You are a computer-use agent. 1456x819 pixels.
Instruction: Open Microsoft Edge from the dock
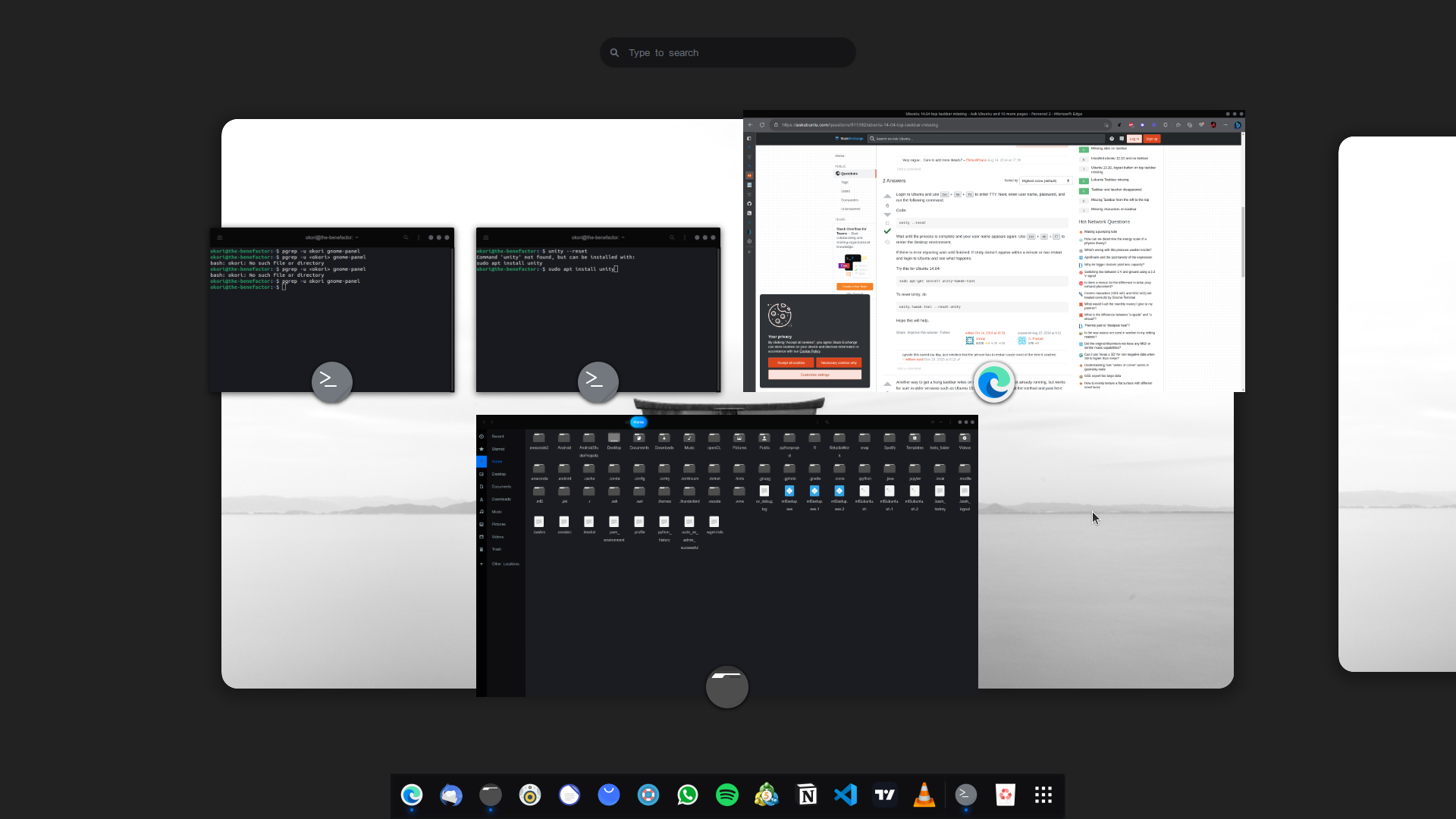point(412,795)
